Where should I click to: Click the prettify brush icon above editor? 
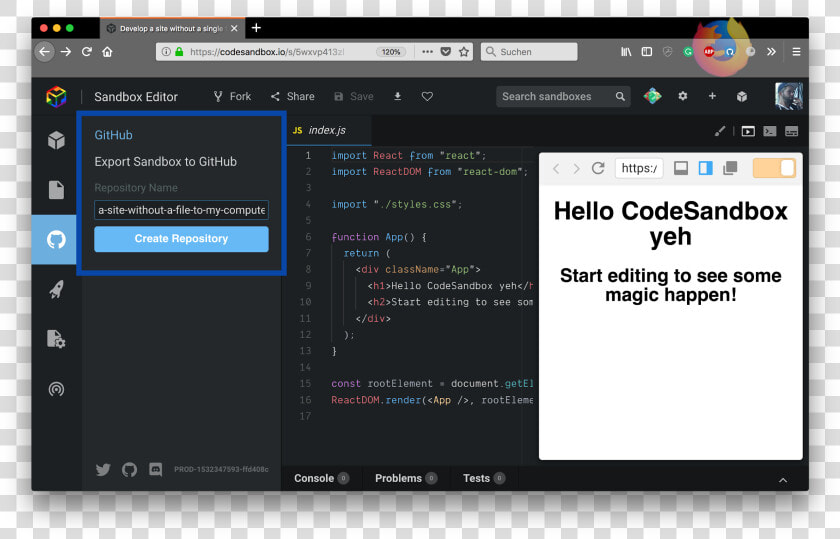(x=720, y=131)
